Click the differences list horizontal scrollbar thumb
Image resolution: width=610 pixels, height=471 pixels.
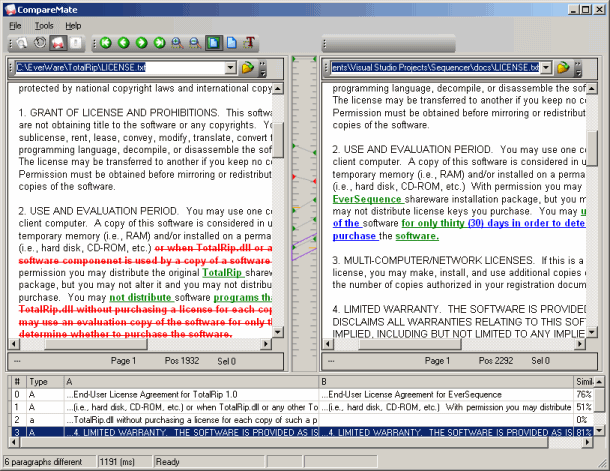click(284, 442)
